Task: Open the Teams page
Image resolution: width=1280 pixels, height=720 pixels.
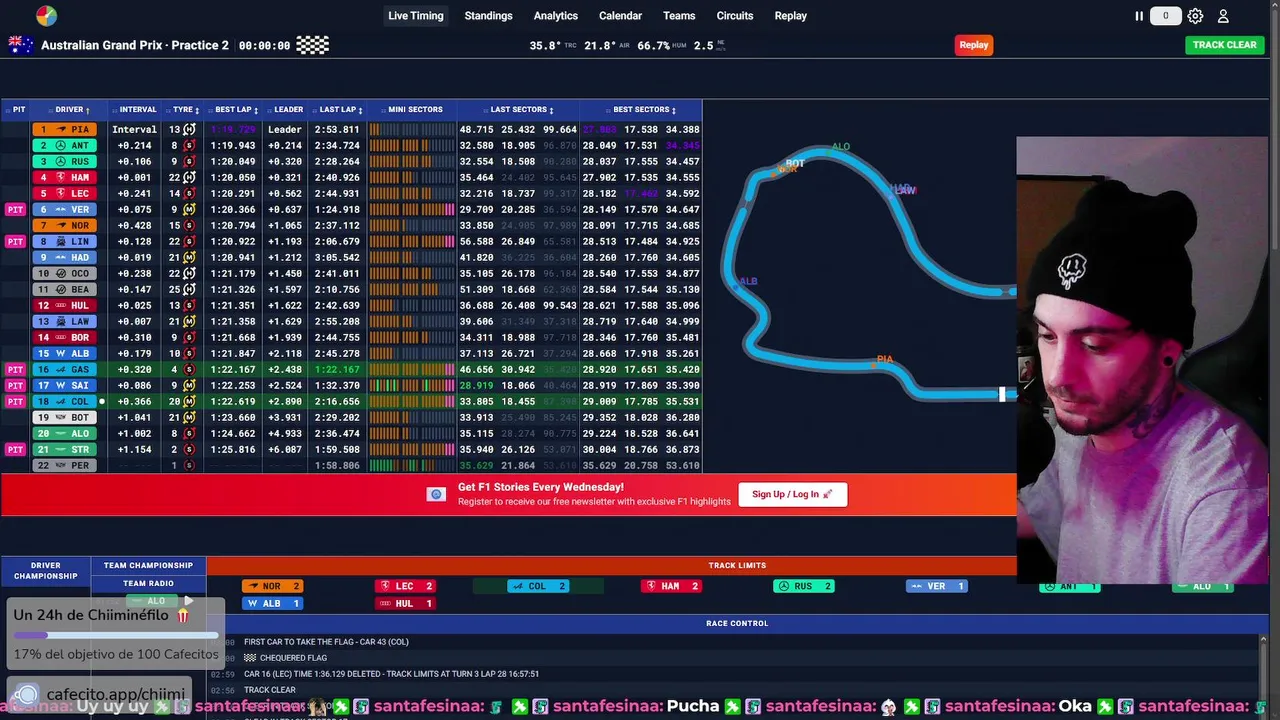Action: point(679,16)
